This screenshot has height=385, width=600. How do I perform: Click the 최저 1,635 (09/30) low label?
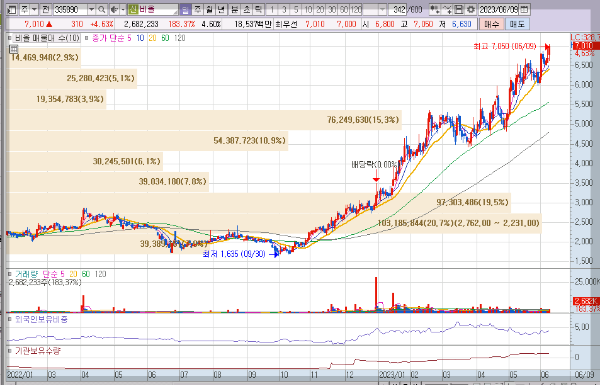234,254
